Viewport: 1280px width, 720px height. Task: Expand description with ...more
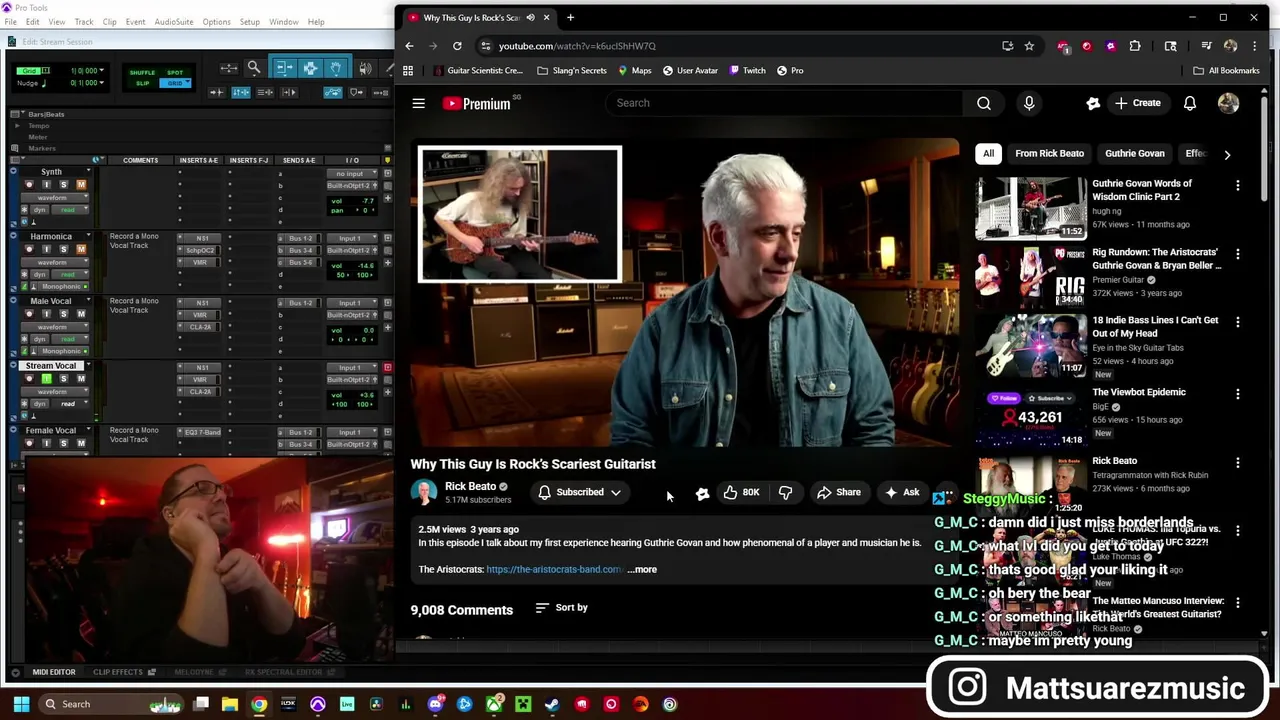[x=642, y=569]
